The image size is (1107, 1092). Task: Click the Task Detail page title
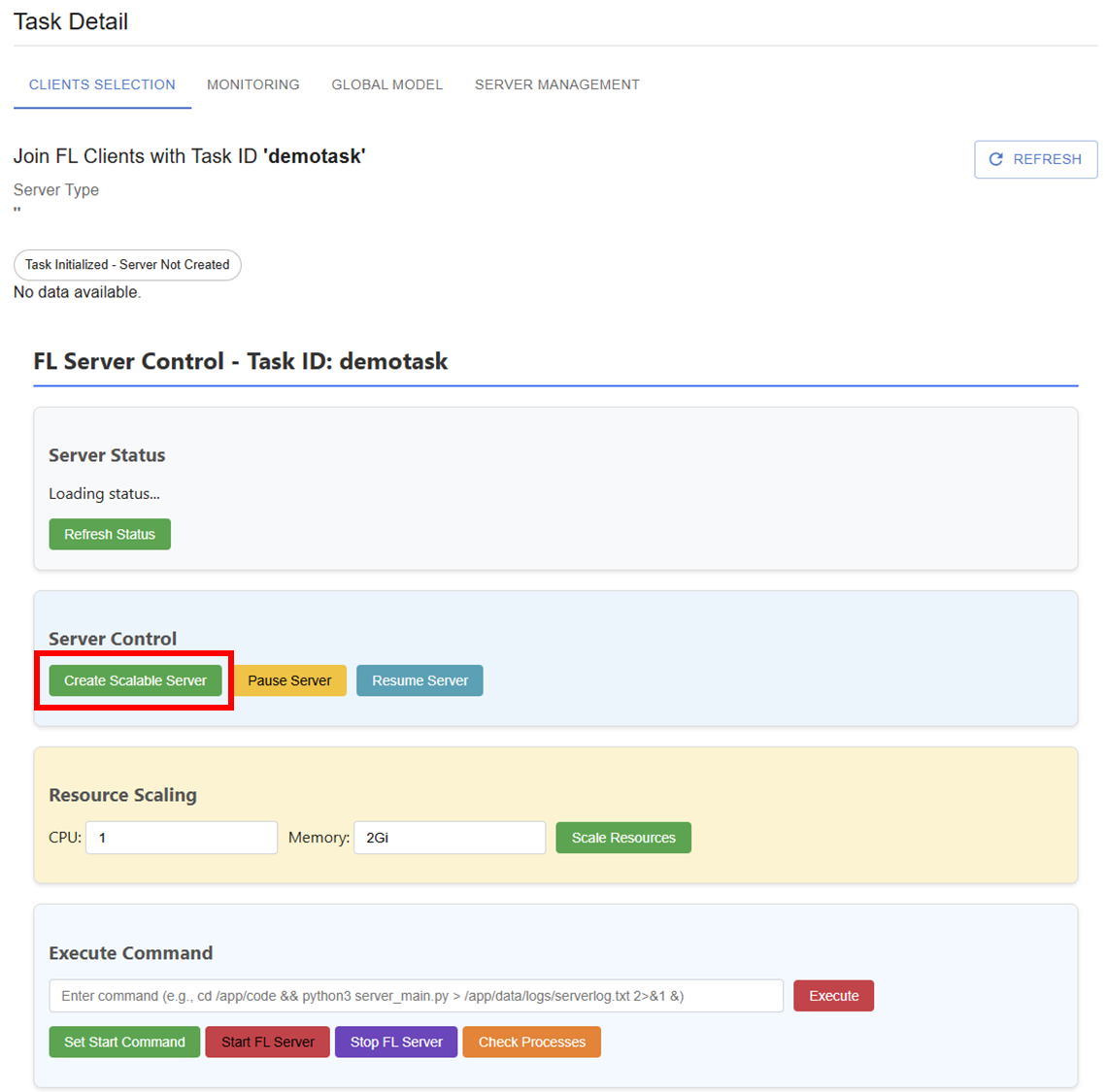pyautogui.click(x=71, y=21)
